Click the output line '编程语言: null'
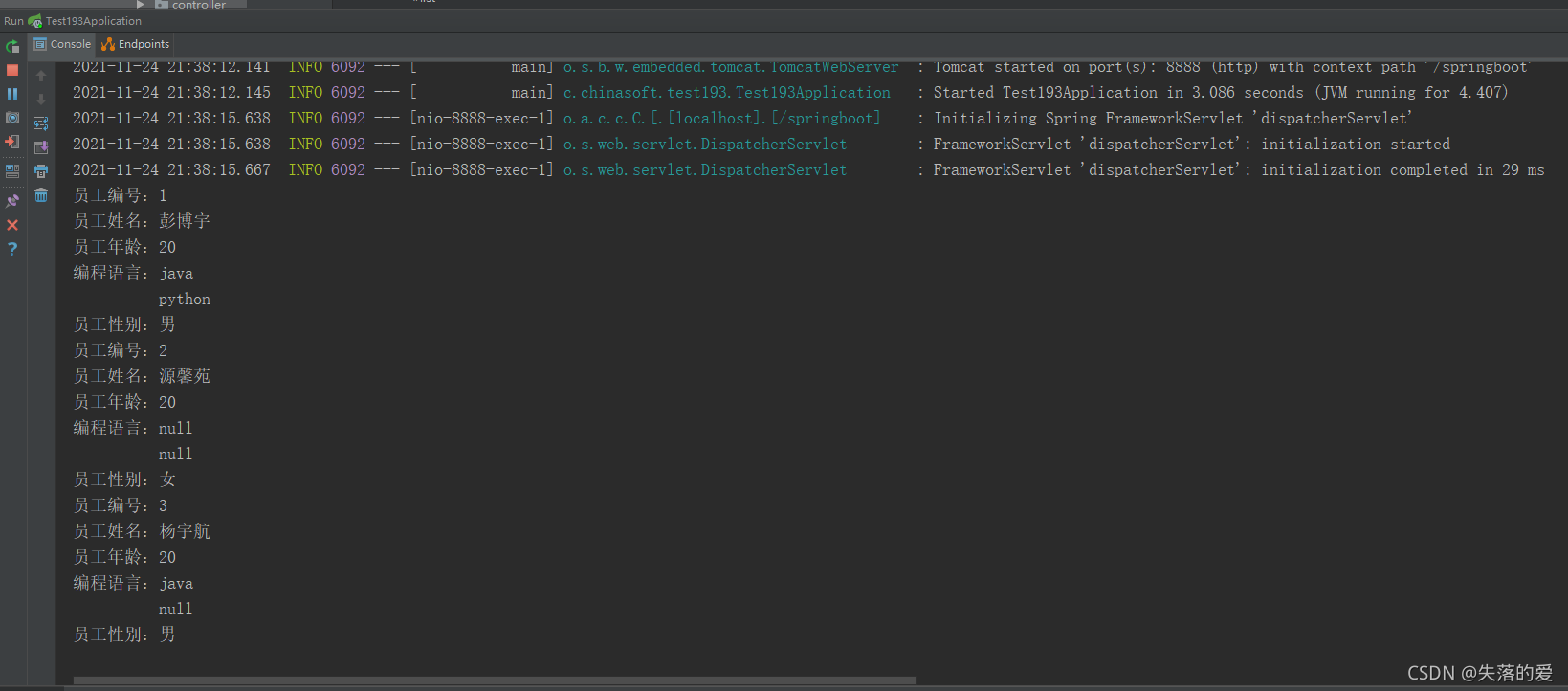This screenshot has width=1568, height=691. [133, 428]
